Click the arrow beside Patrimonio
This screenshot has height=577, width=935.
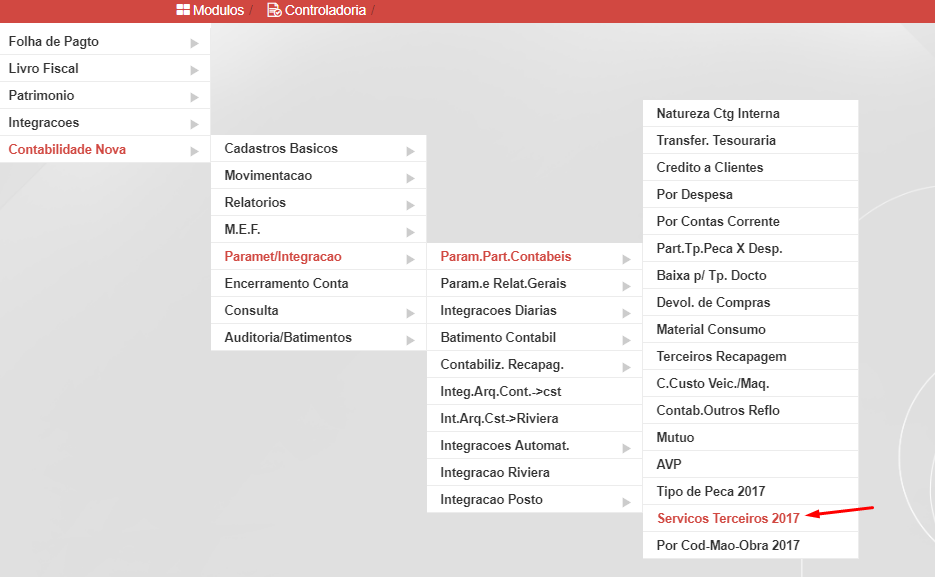tap(194, 97)
